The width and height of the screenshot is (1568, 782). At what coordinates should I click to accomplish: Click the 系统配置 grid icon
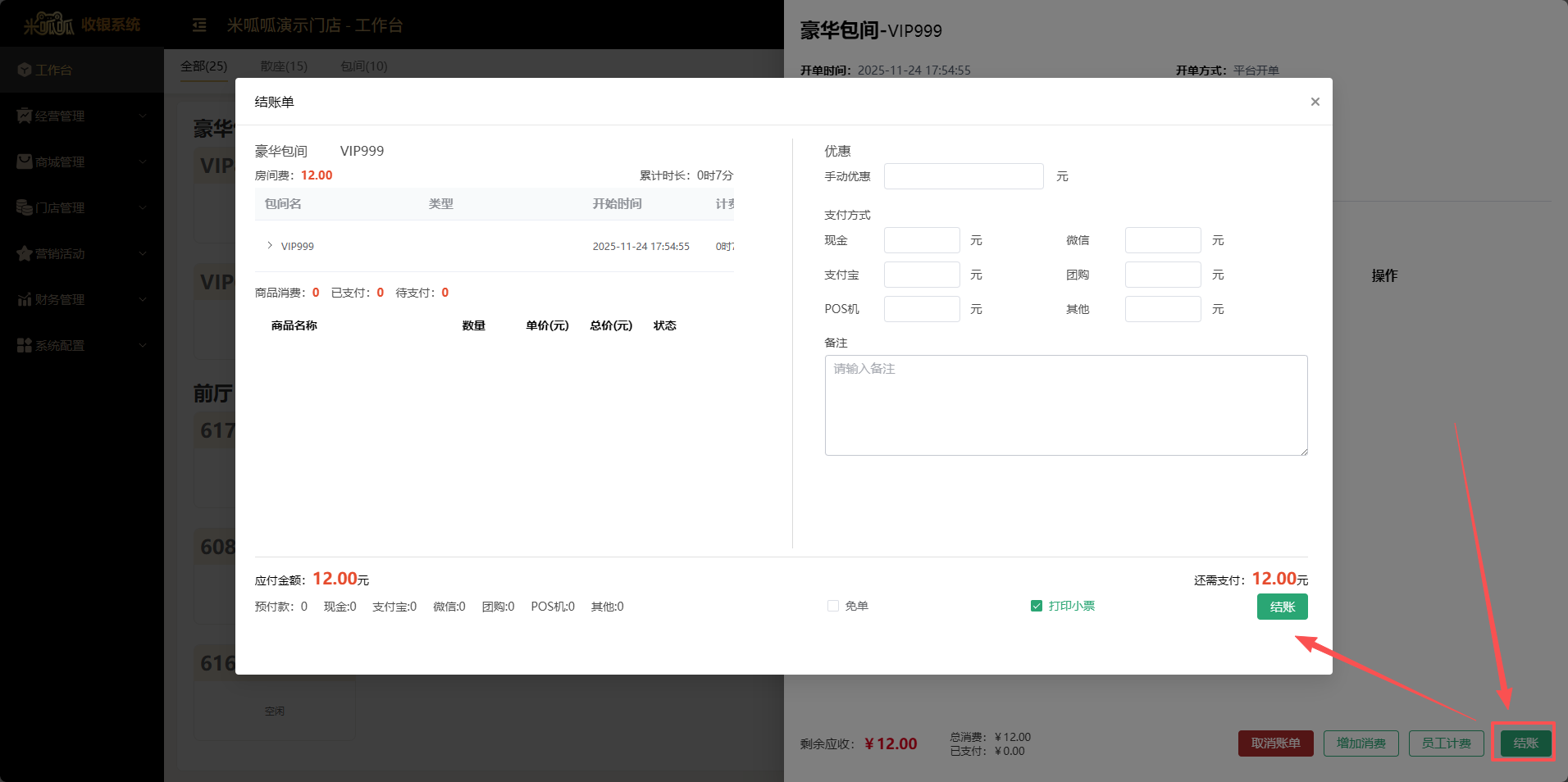25,346
